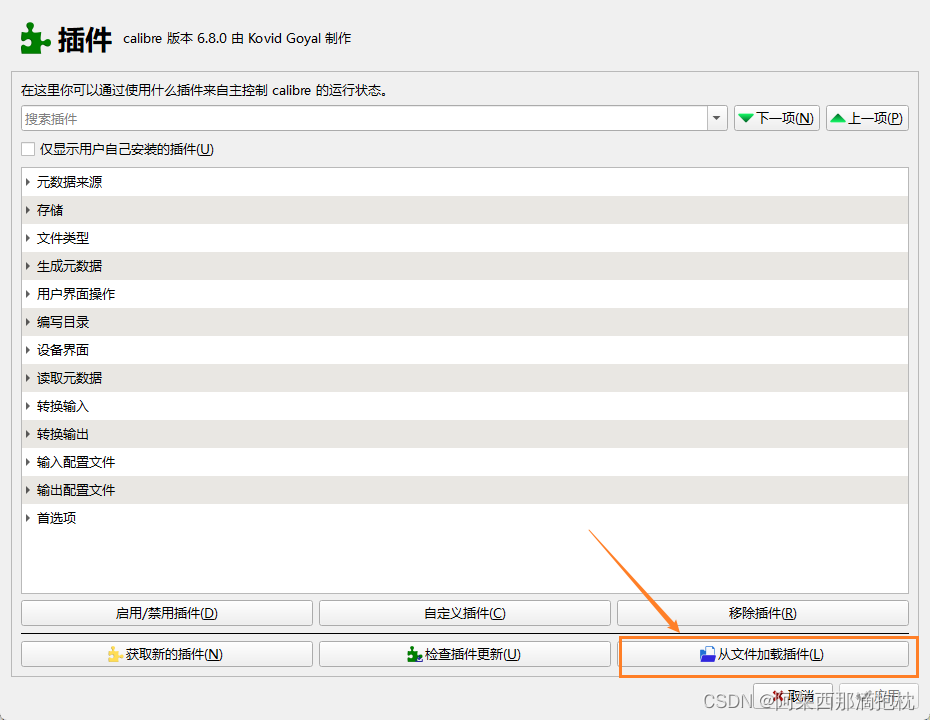Expand the 存储 category

point(27,210)
